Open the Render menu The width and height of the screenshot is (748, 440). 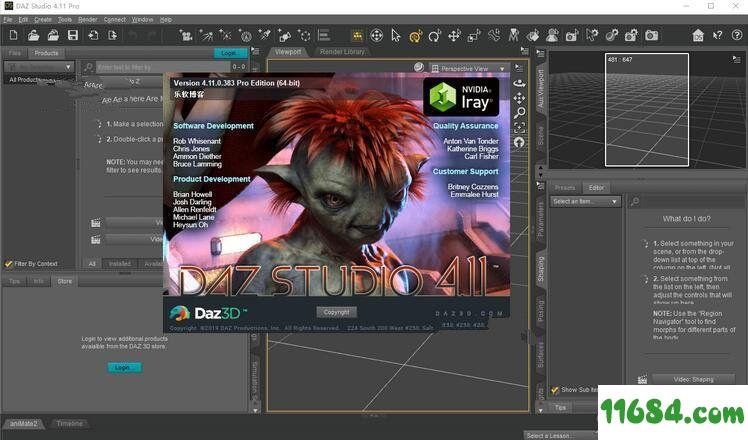[87, 20]
